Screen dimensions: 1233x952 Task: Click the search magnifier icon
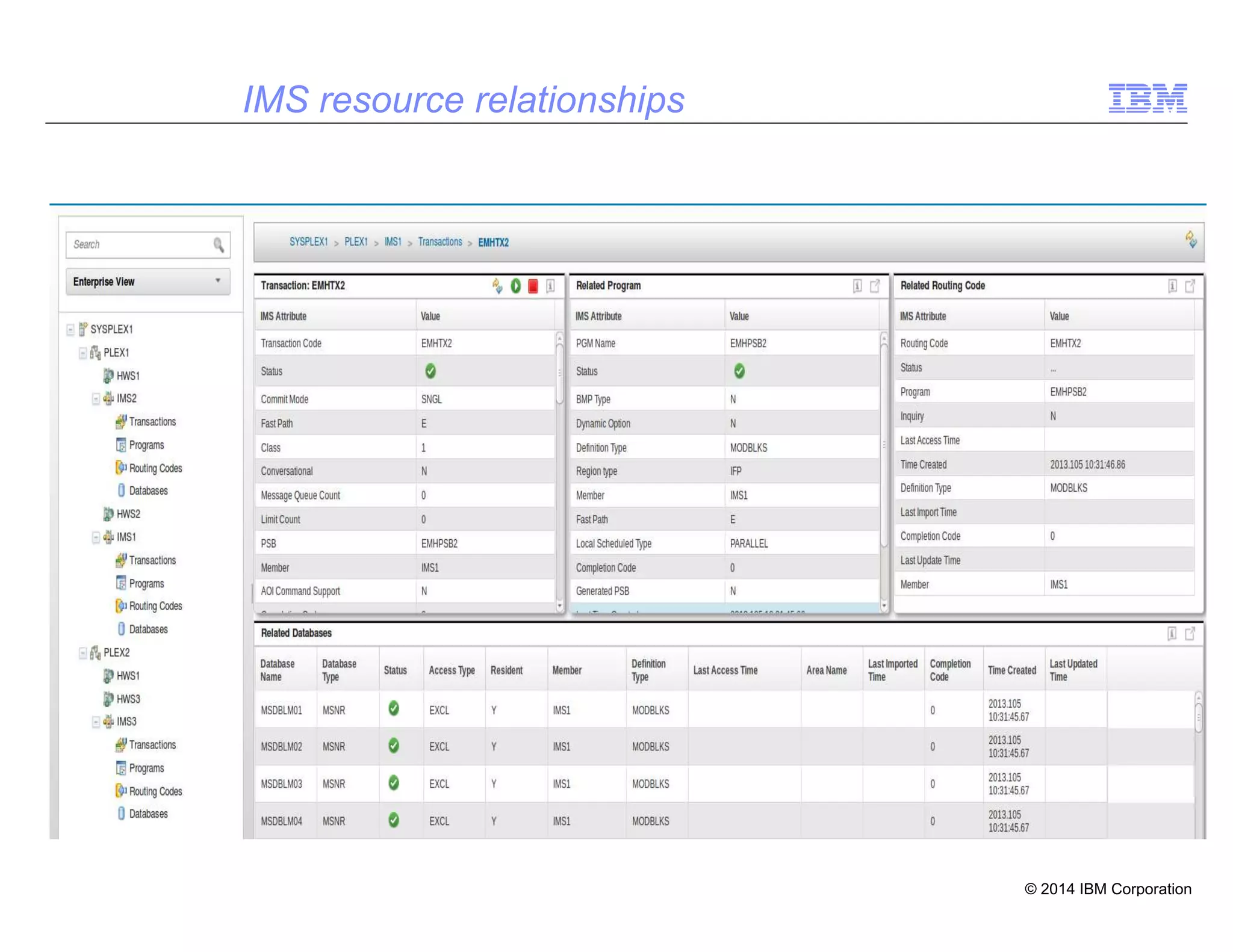tap(219, 245)
